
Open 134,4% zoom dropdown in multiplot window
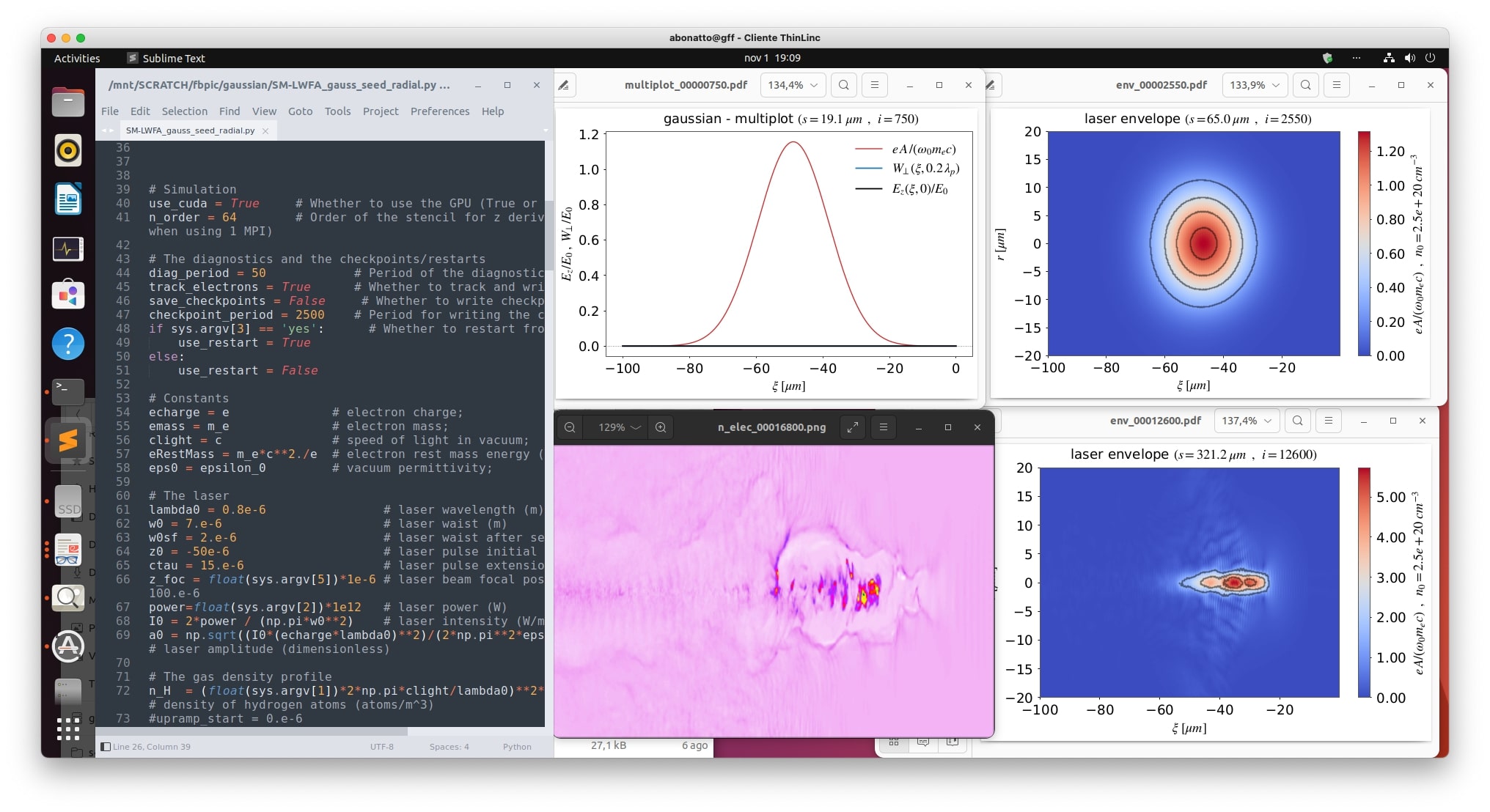793,86
